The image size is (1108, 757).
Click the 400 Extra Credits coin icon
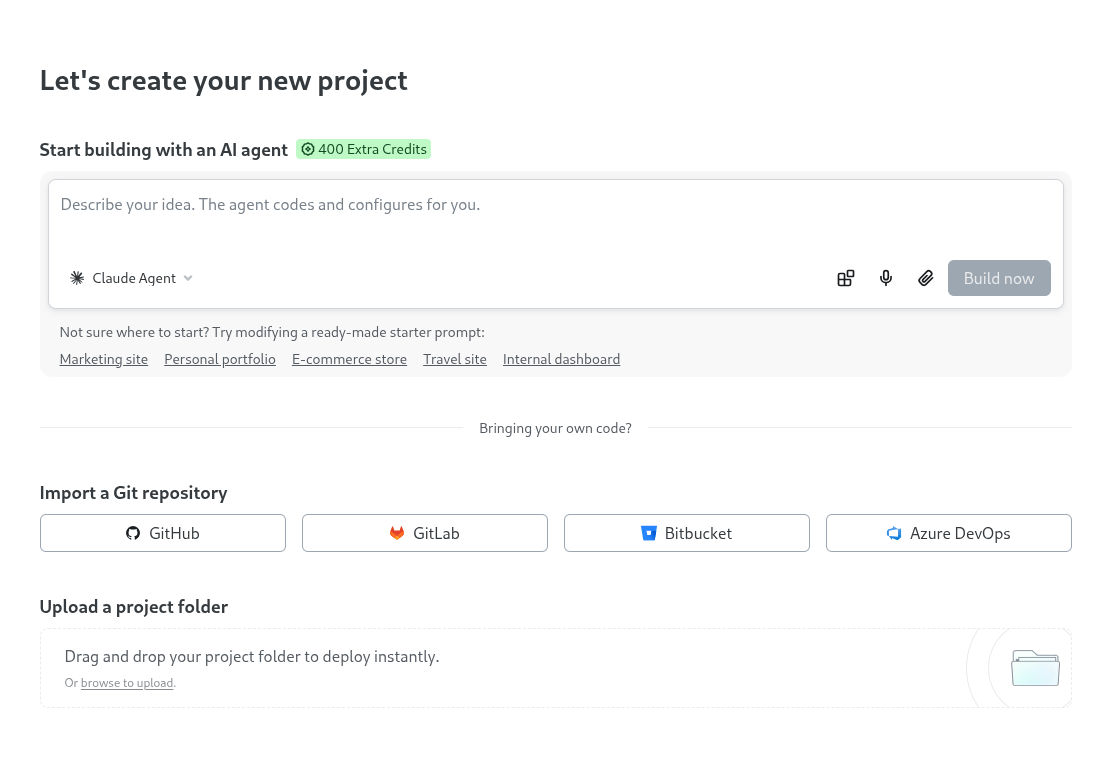(308, 149)
